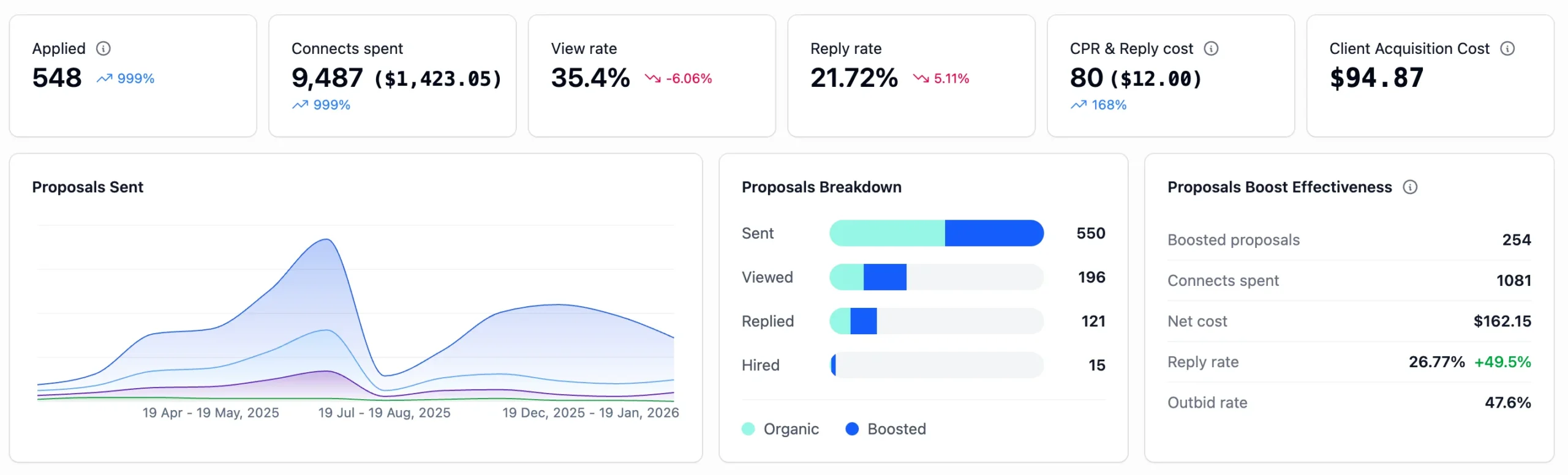Click the organic segment of the Sent bar
The height and width of the screenshot is (475, 1568).
pos(887,233)
